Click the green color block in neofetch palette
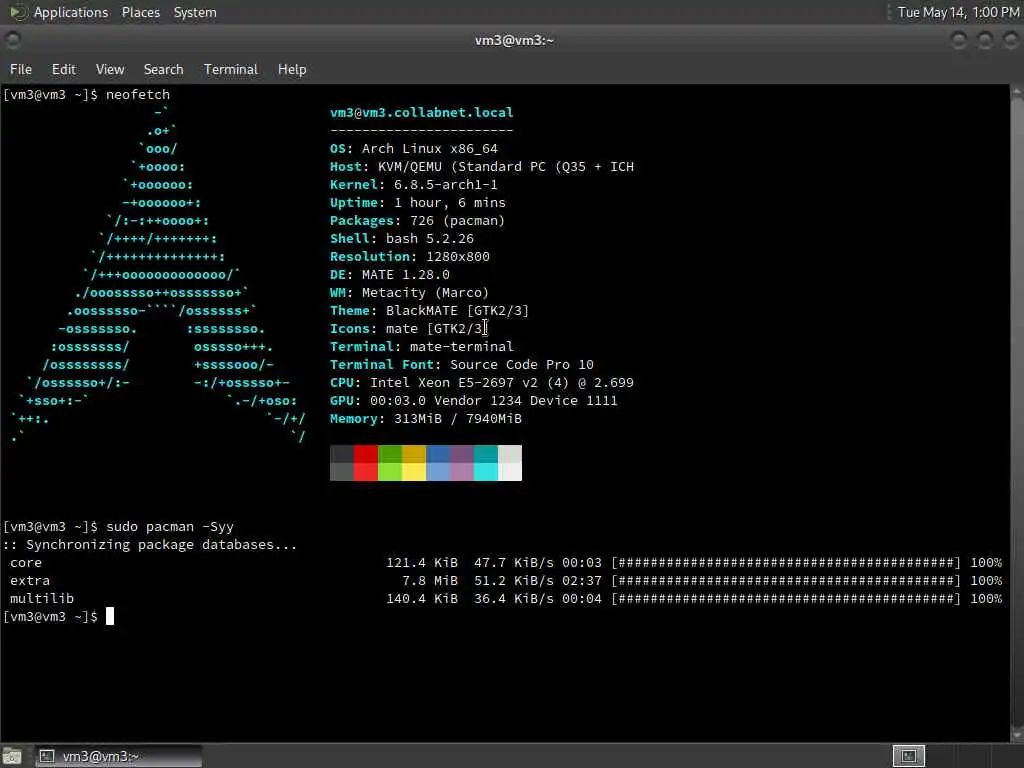The image size is (1024, 768). point(390,463)
